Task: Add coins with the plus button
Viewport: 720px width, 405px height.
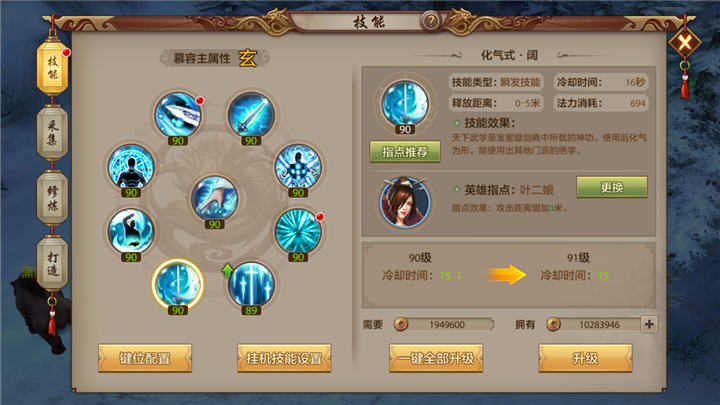Action: tap(649, 324)
